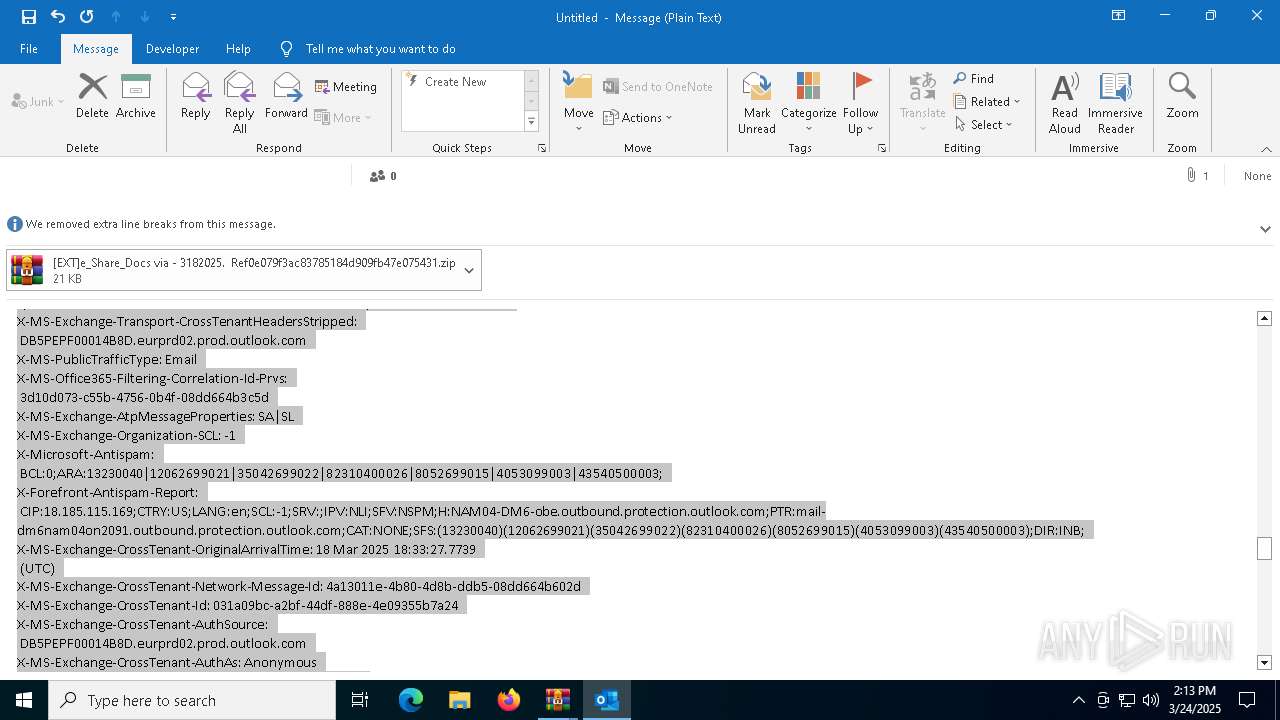Launch Firefox from taskbar
The height and width of the screenshot is (720, 1280).
[509, 700]
